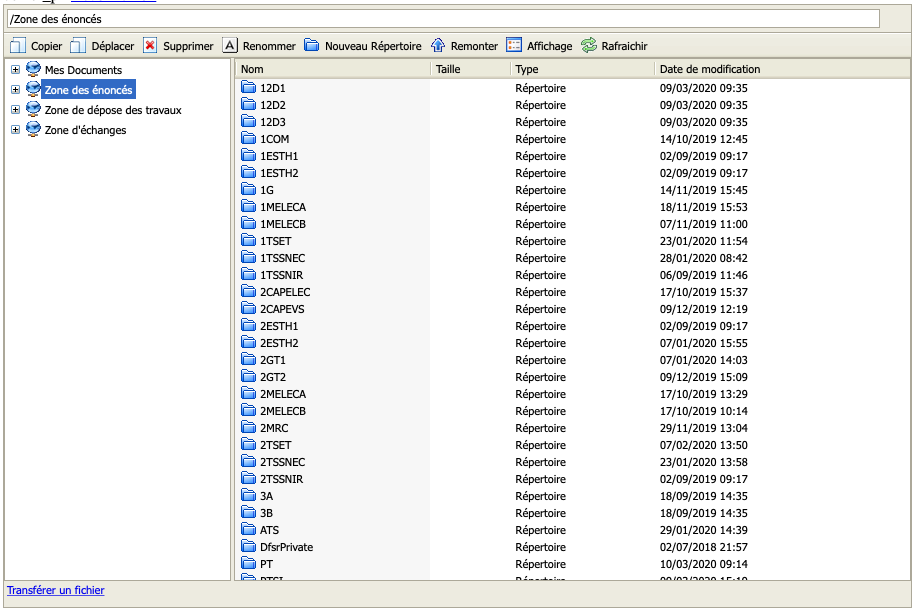Click the Copier toolbar icon
914x610 pixels.
(x=17, y=46)
